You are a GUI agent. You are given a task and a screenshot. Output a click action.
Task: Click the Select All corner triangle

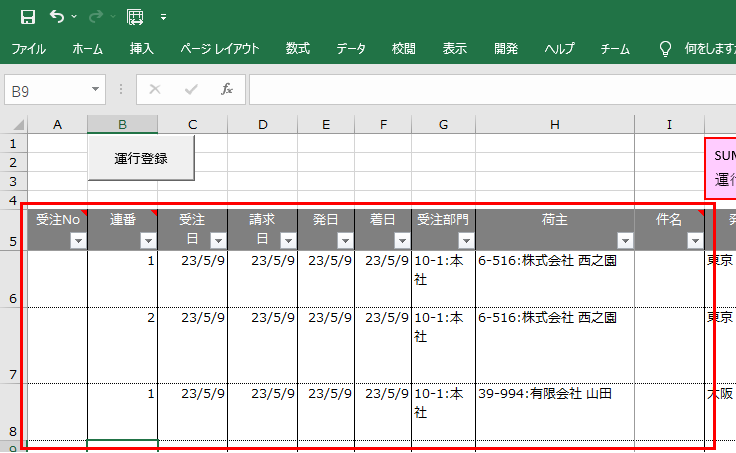coord(18,125)
